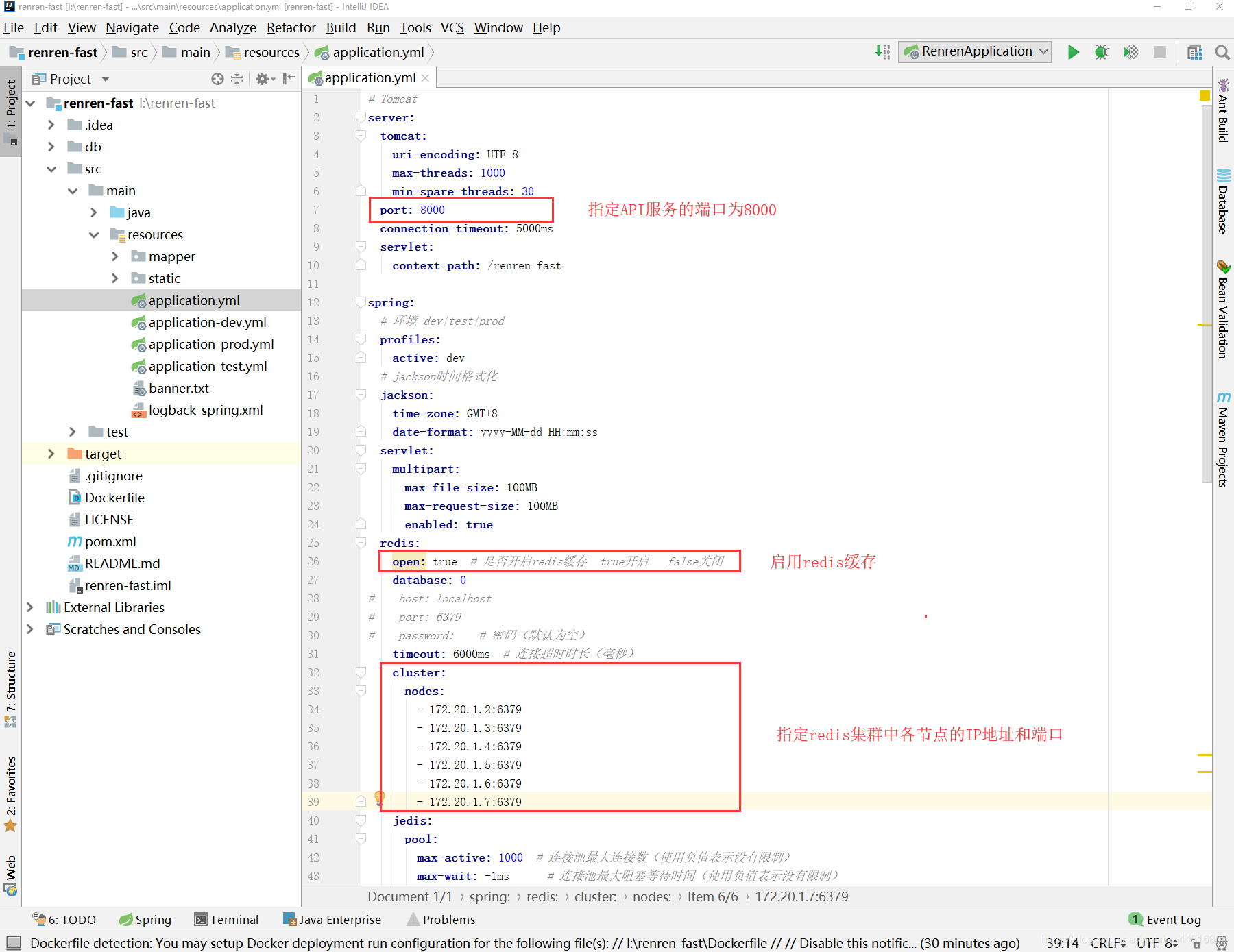Close the application.yml editor tab
This screenshot has width=1234, height=952.
point(426,78)
